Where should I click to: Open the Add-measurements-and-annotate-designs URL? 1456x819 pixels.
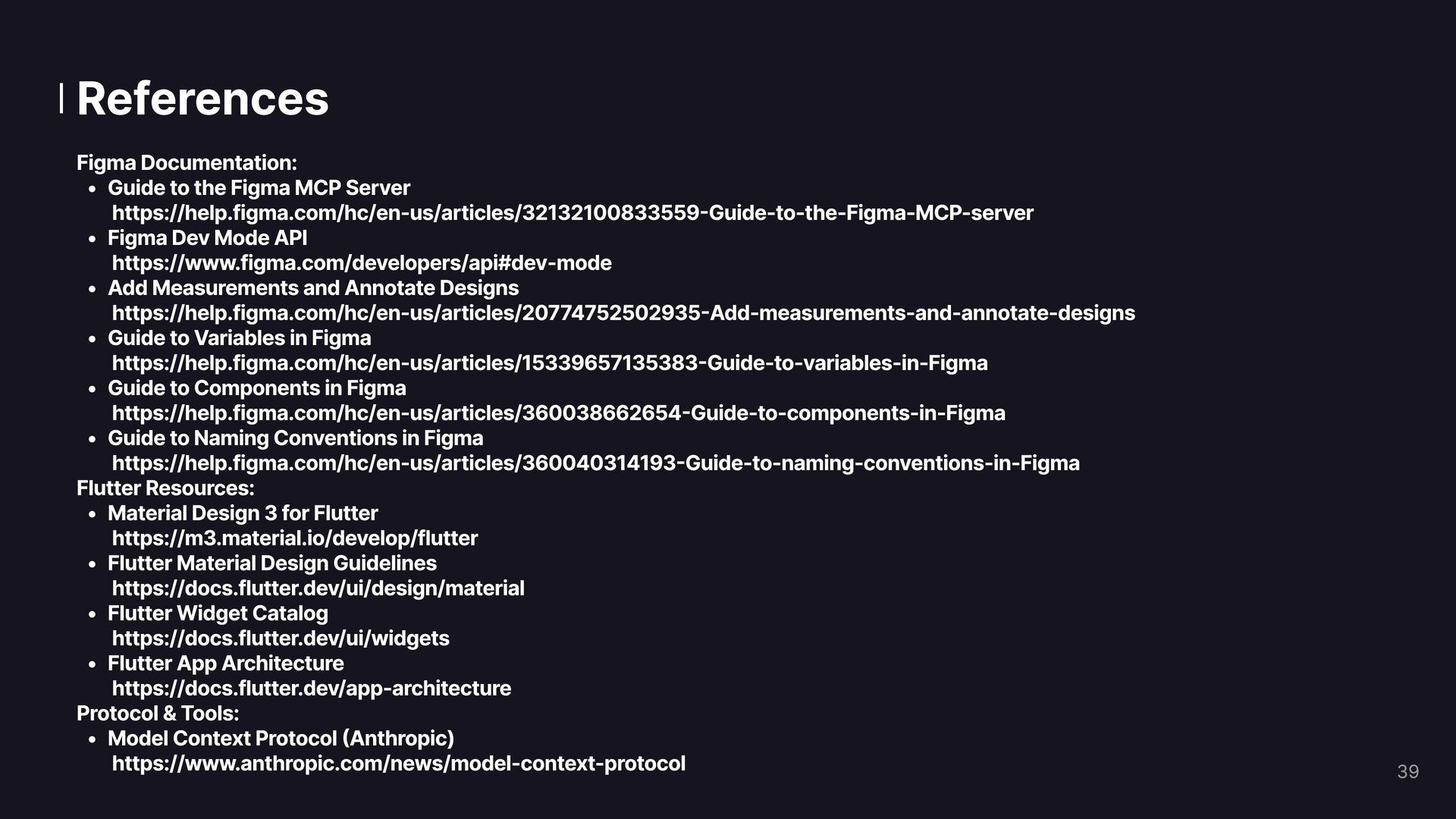tap(623, 313)
